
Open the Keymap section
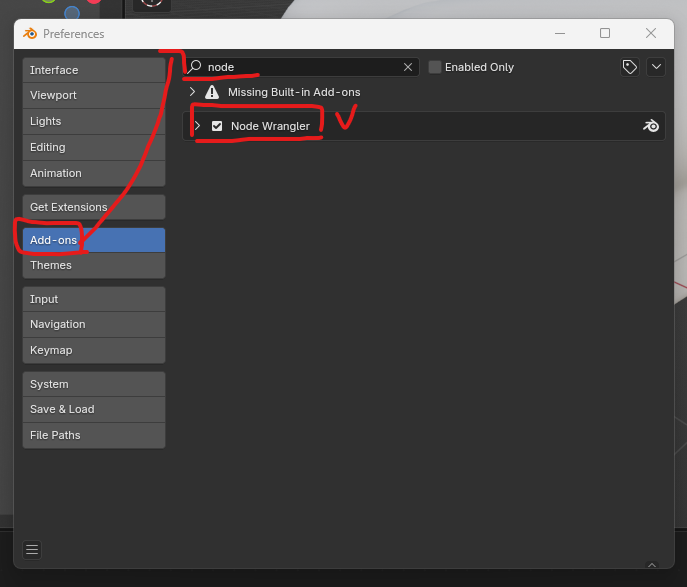click(x=94, y=350)
